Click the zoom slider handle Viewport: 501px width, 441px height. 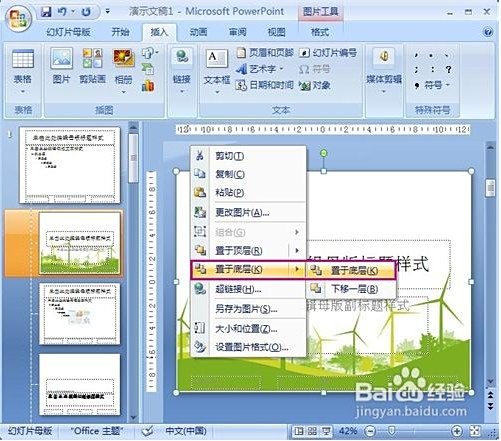392,431
